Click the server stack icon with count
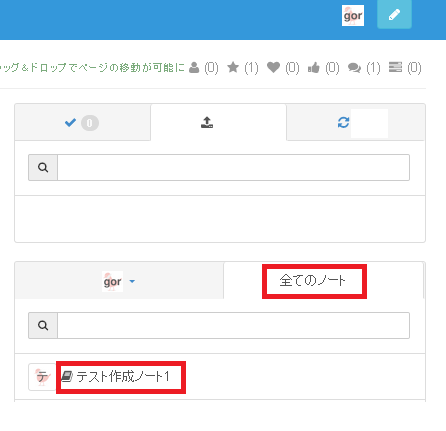Screen dimensions: 446x431 pyautogui.click(x=395, y=67)
